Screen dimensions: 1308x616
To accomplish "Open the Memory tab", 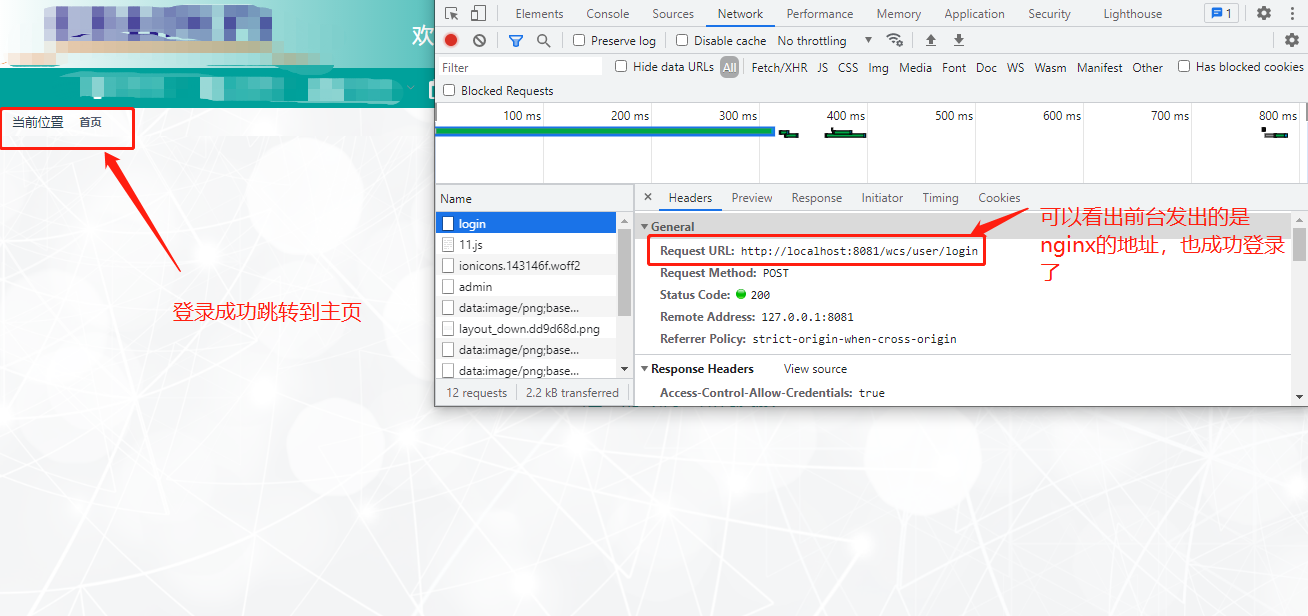I will (x=899, y=14).
